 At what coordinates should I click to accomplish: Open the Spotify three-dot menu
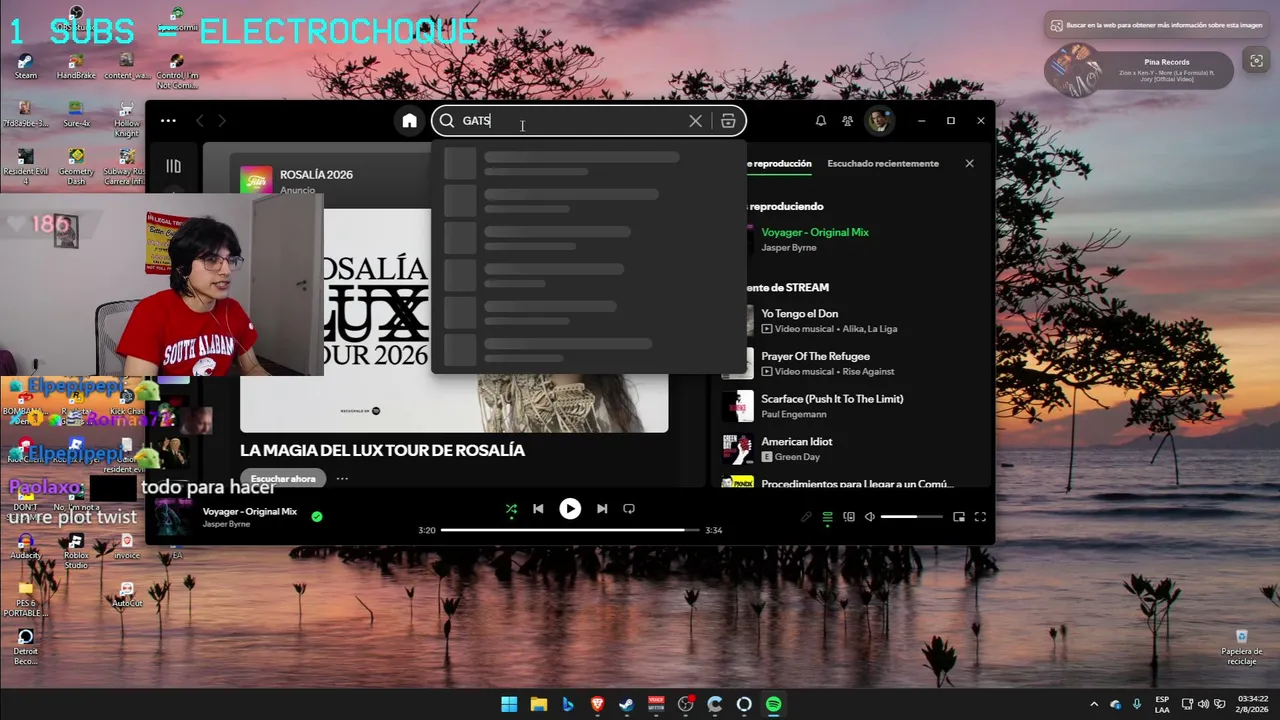coord(168,121)
